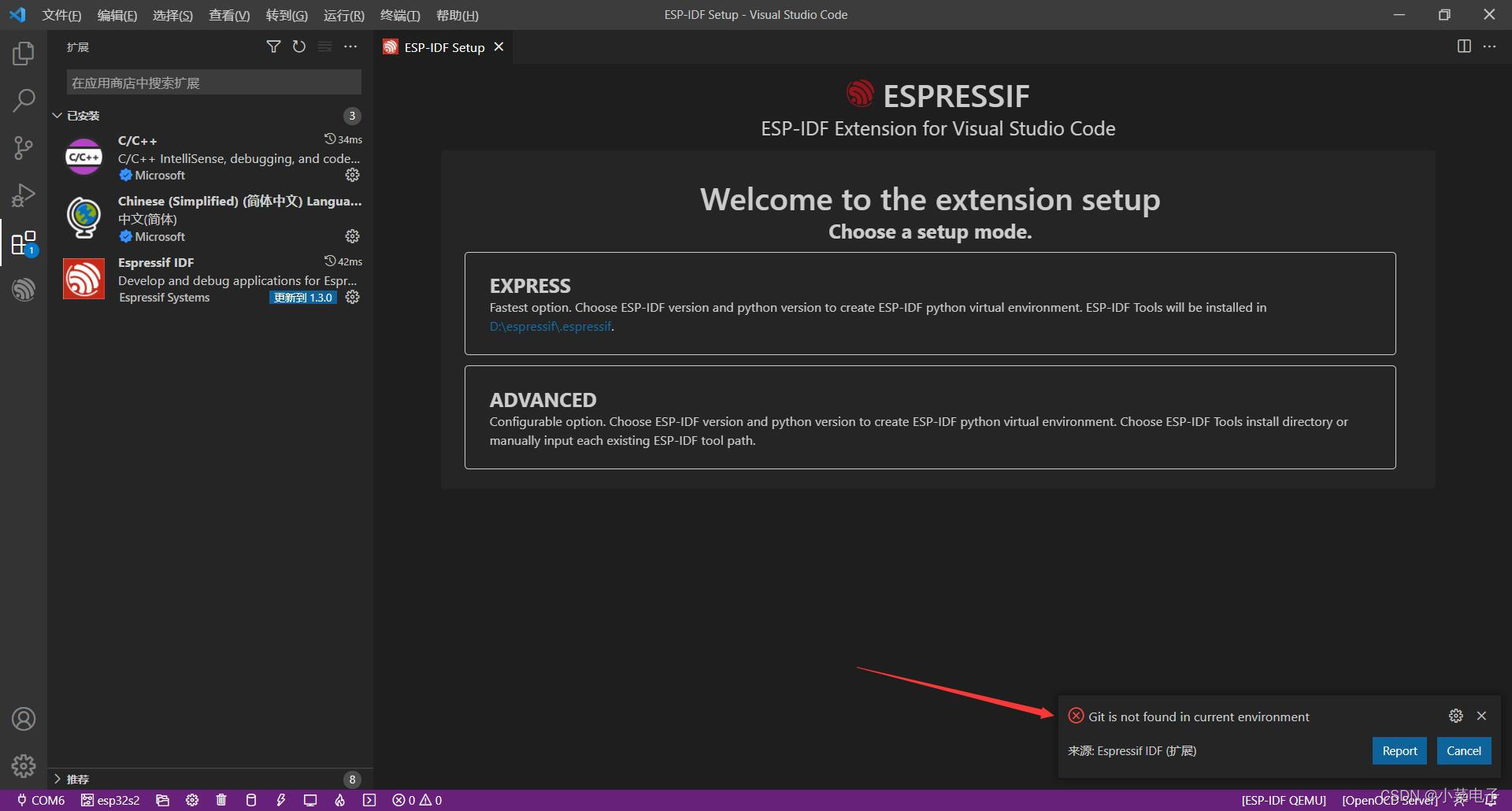Change esp32s2 device target in status bar
The height and width of the screenshot is (811, 1512).
click(x=110, y=800)
